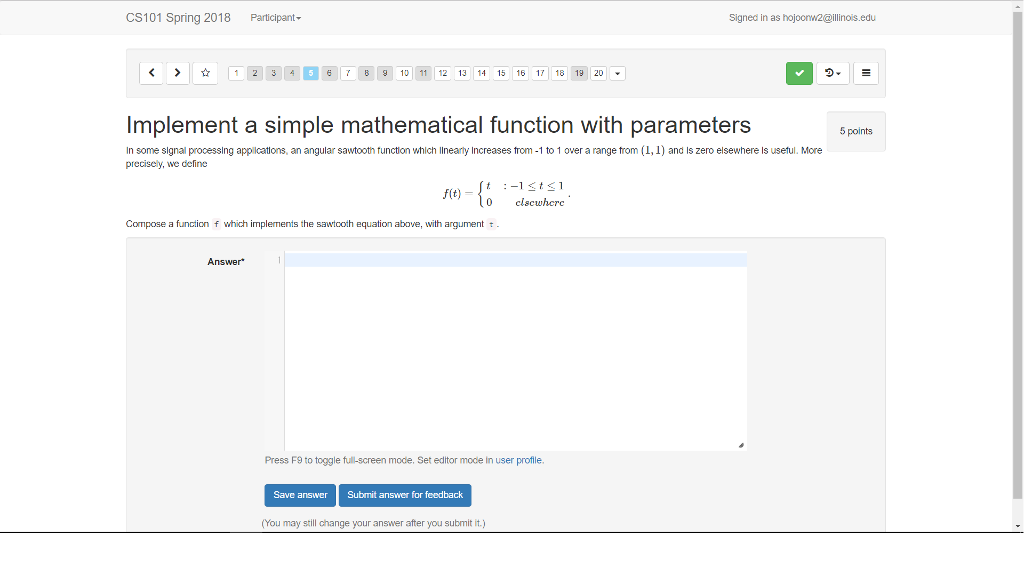The height and width of the screenshot is (576, 1024).
Task: Open the hamburger menu icon
Action: pyautogui.click(x=866, y=73)
